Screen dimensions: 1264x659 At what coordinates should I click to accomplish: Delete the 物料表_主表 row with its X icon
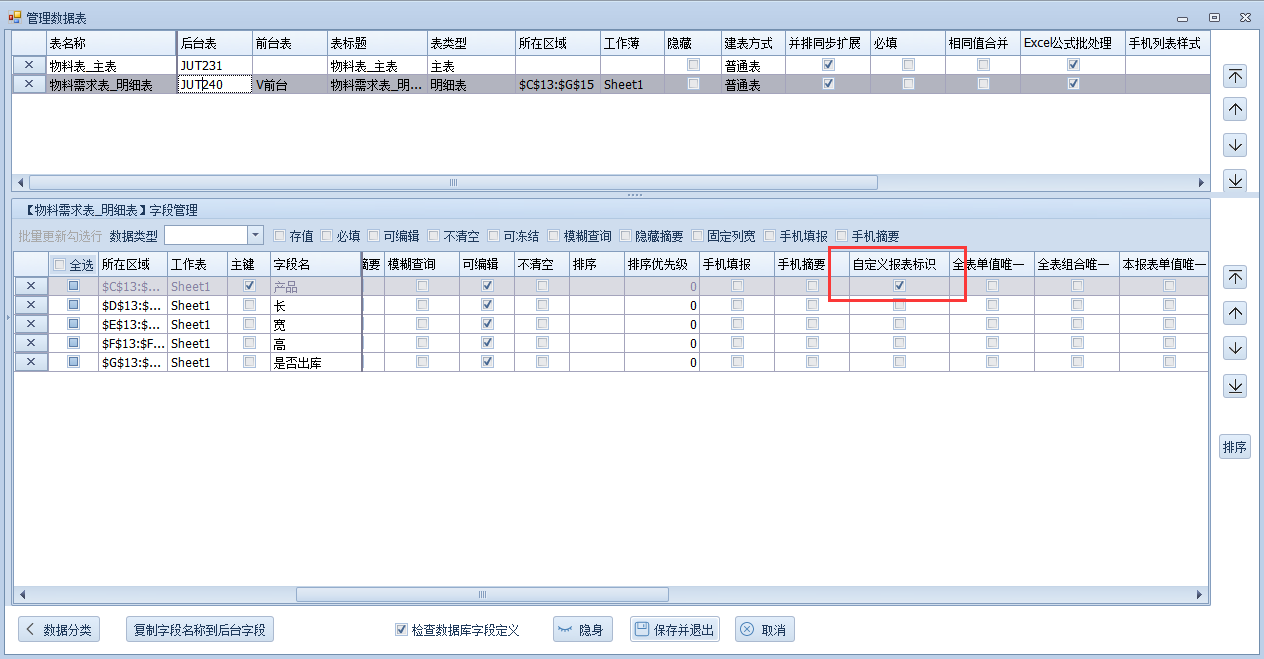pyautogui.click(x=29, y=66)
